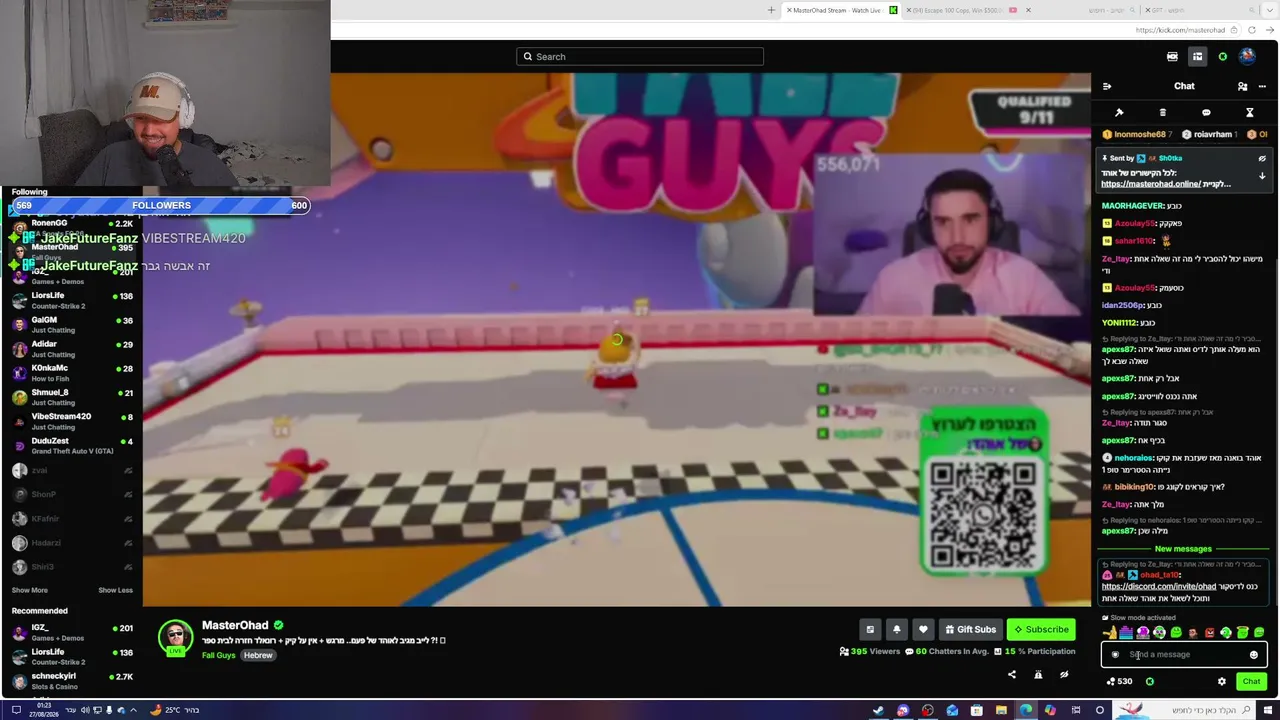Screen dimensions: 1280x720
Task: Expand the pinned message with the down arrow
Action: click(x=1262, y=176)
